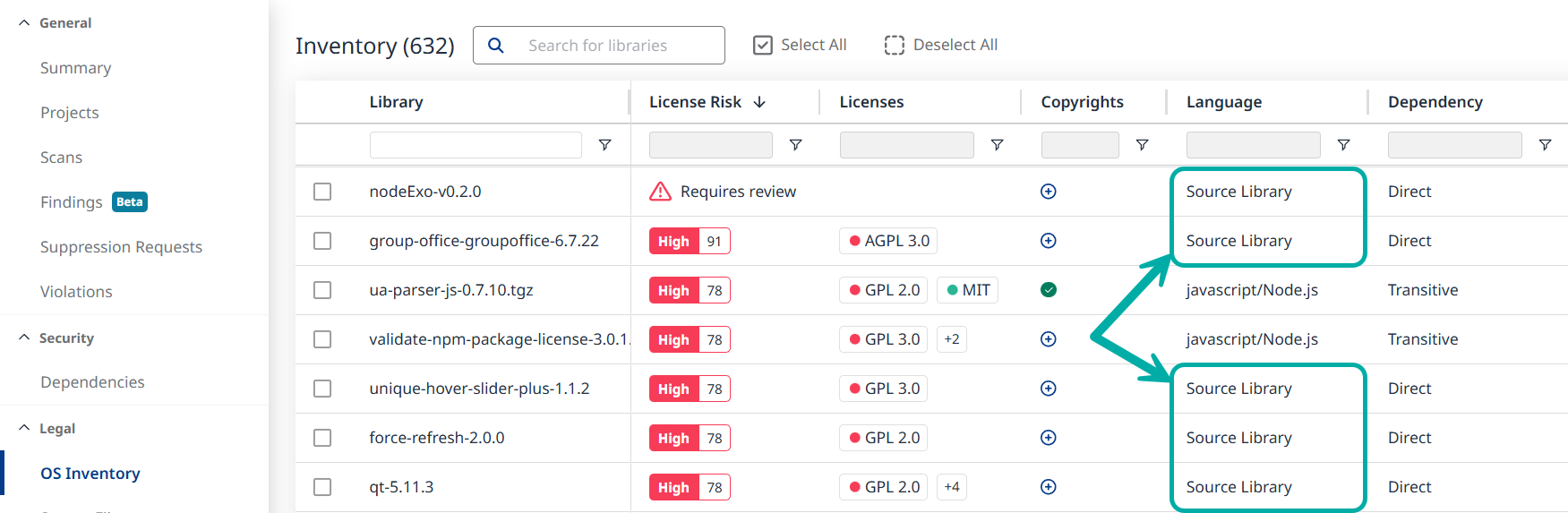The height and width of the screenshot is (513, 1568).
Task: Click the Library column filter icon
Action: [604, 145]
